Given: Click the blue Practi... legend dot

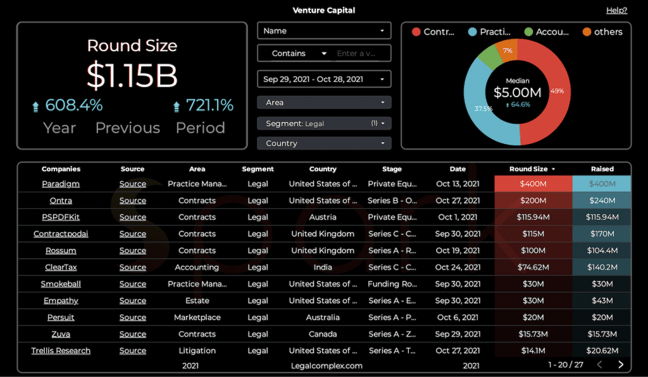Looking at the screenshot, I should [x=472, y=32].
